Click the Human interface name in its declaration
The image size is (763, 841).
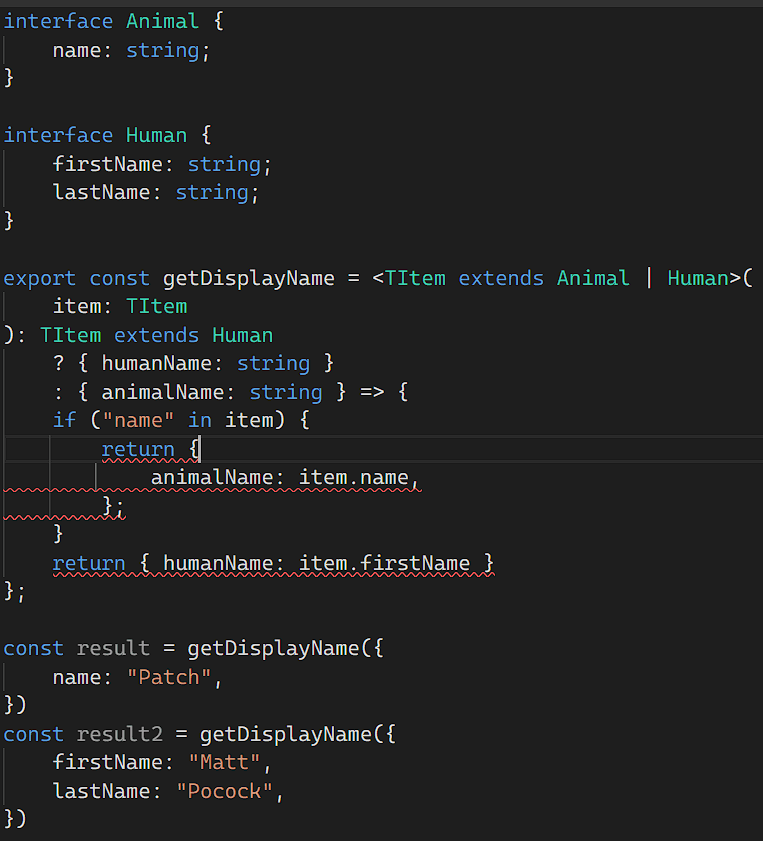[x=156, y=135]
